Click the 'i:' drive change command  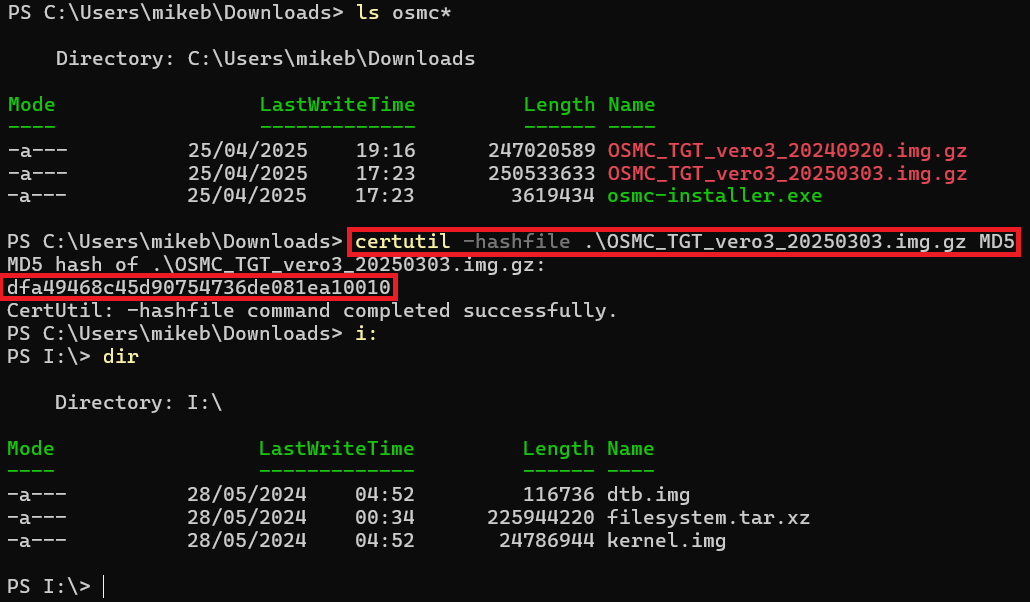coord(366,334)
